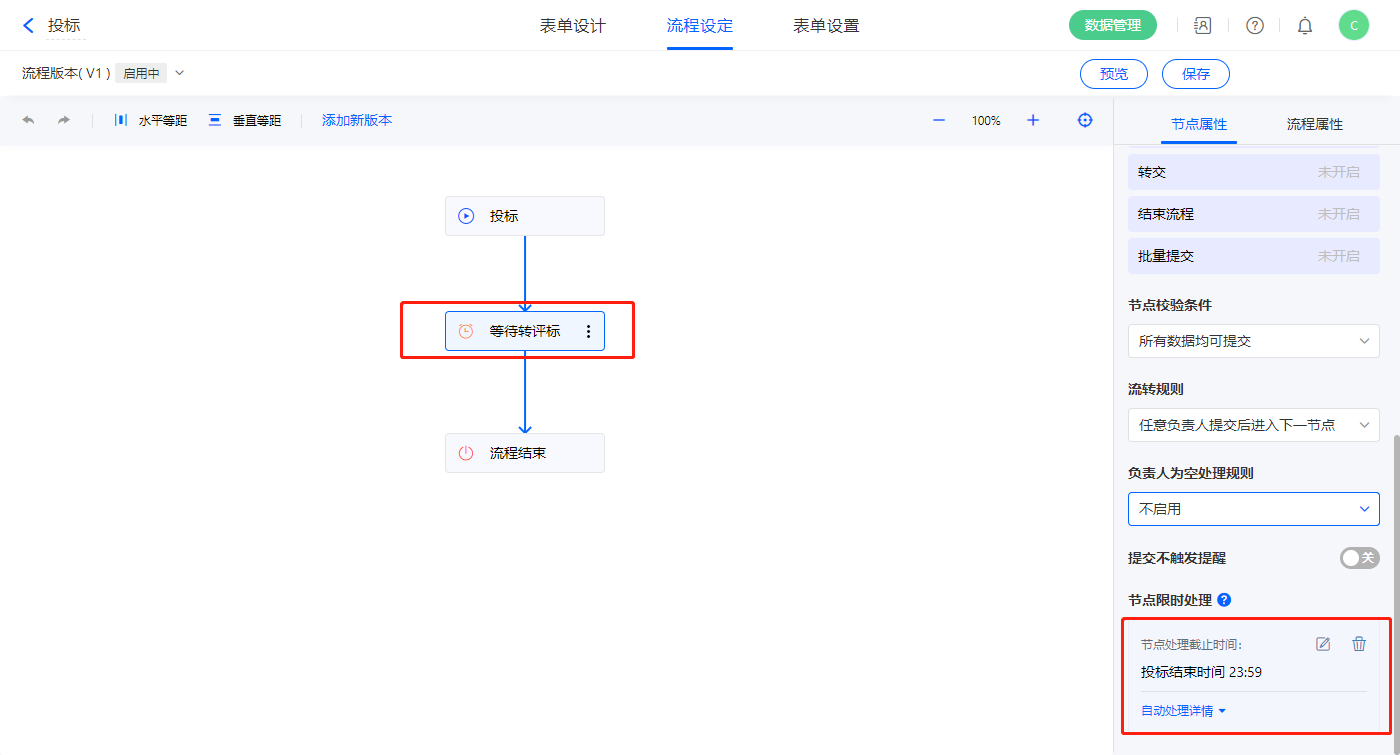Expand the 自动处理详情 section
The width and height of the screenshot is (1400, 755).
1183,711
